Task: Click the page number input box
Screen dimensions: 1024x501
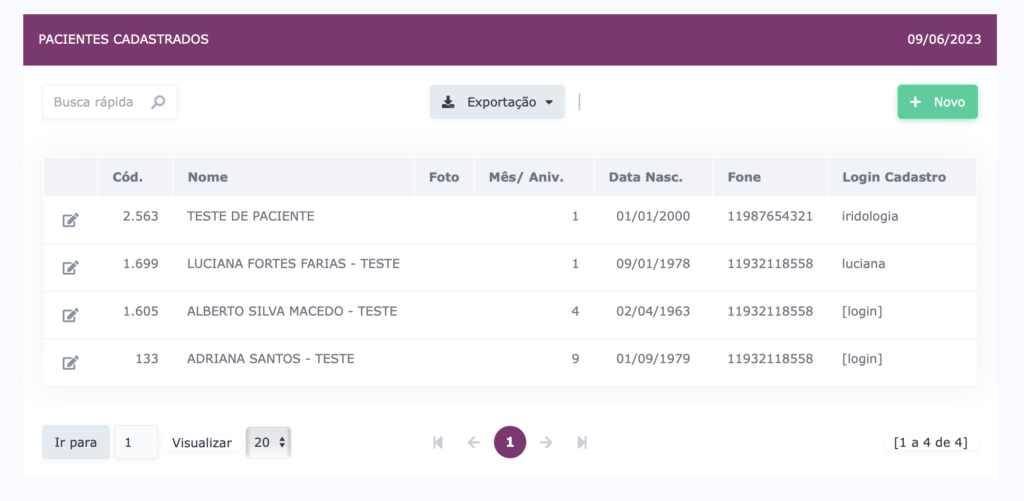Action: click(x=136, y=442)
